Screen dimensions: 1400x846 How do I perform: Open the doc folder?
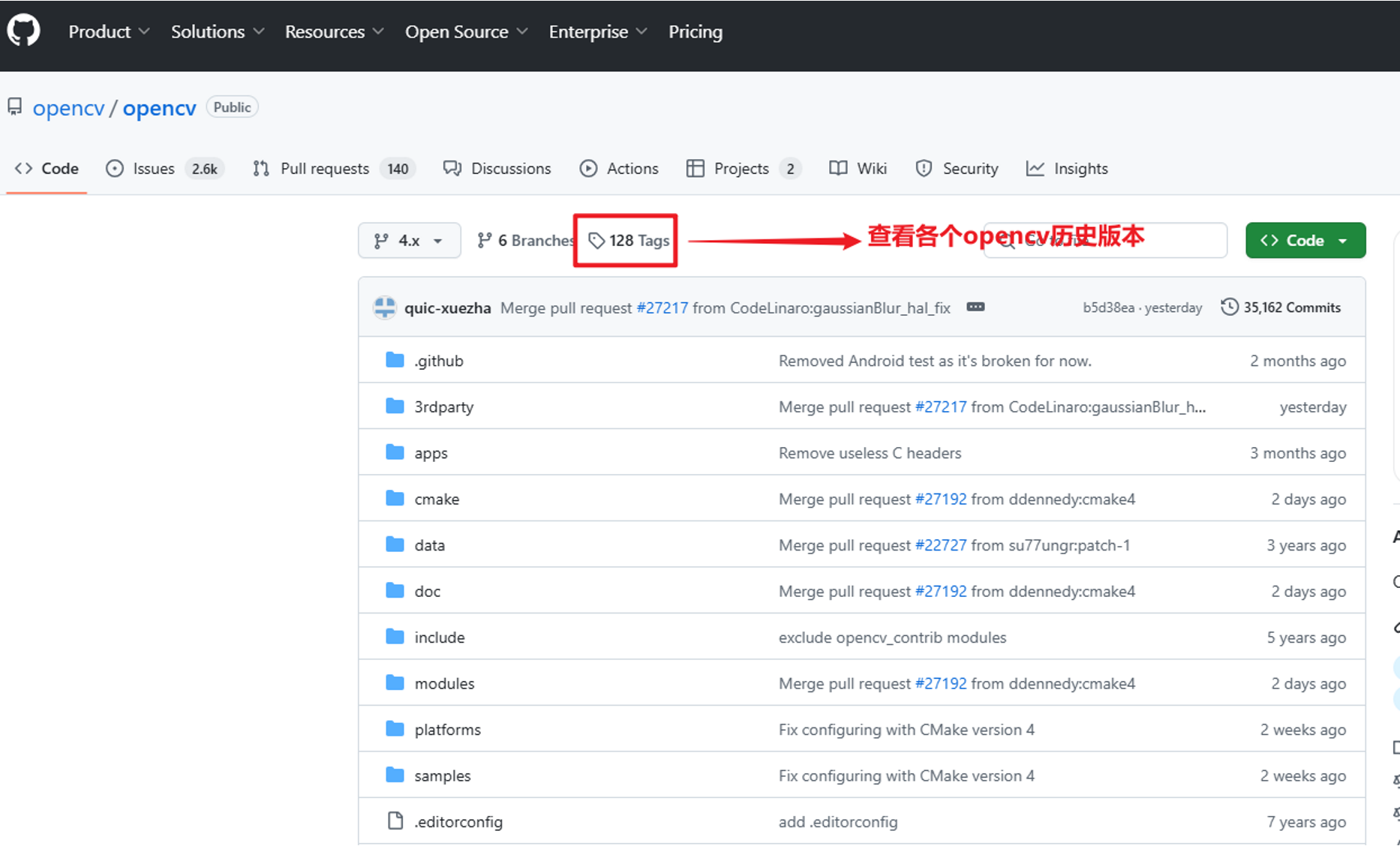point(428,592)
